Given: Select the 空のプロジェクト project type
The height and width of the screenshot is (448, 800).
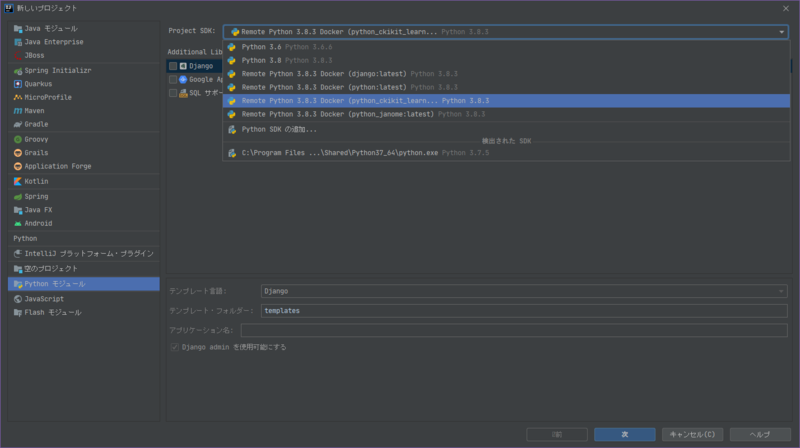Looking at the screenshot, I should tap(84, 268).
